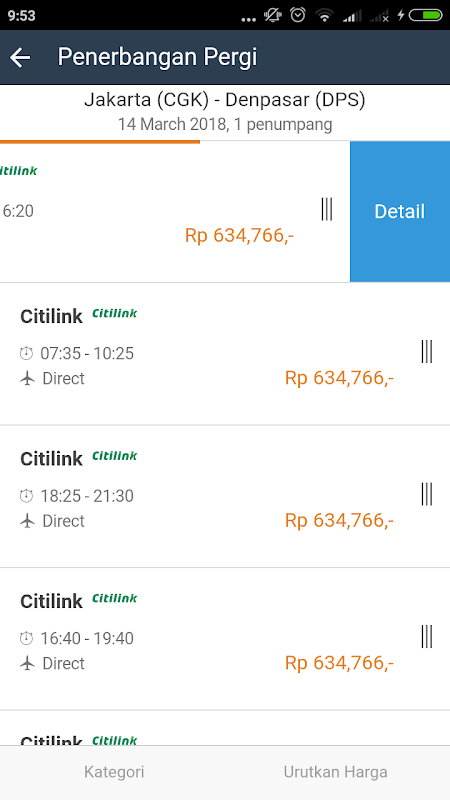Tap airplane icon on 07:35 flight
The image size is (450, 800).
27,379
